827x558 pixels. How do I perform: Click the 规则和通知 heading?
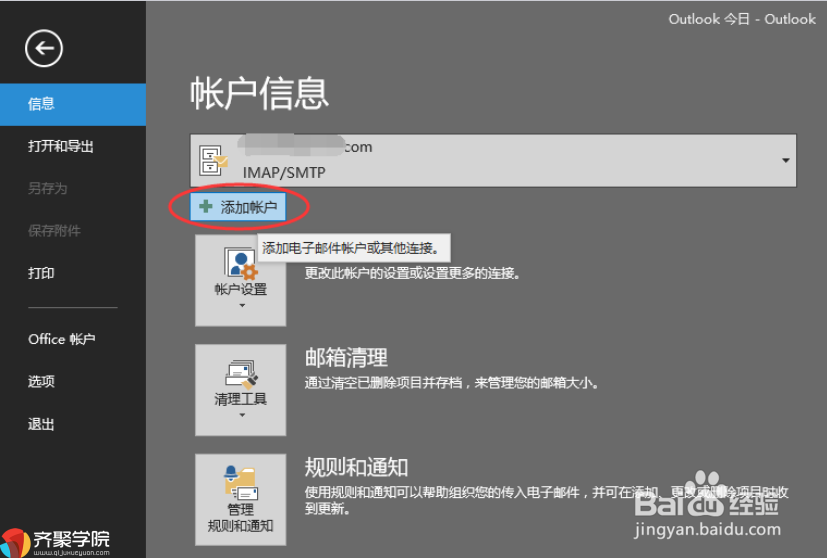pos(357,467)
